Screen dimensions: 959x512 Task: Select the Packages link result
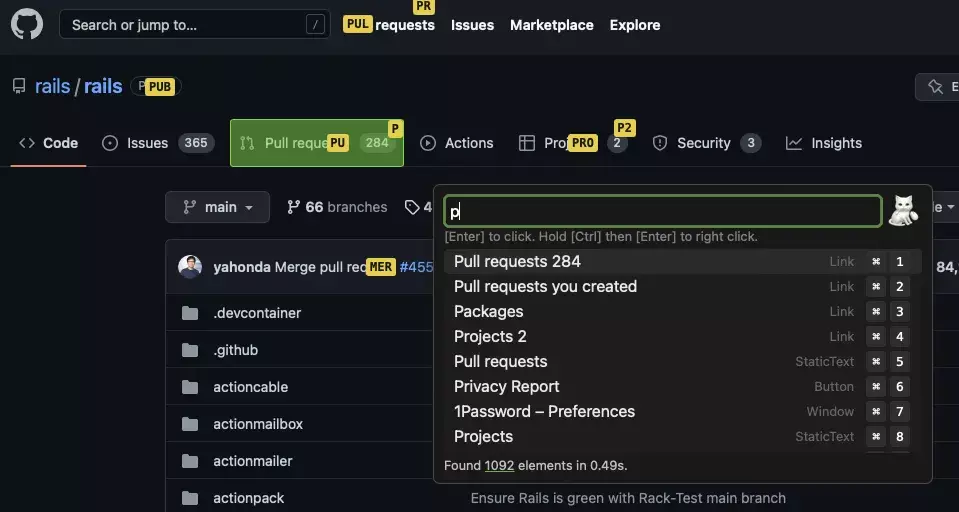(488, 311)
